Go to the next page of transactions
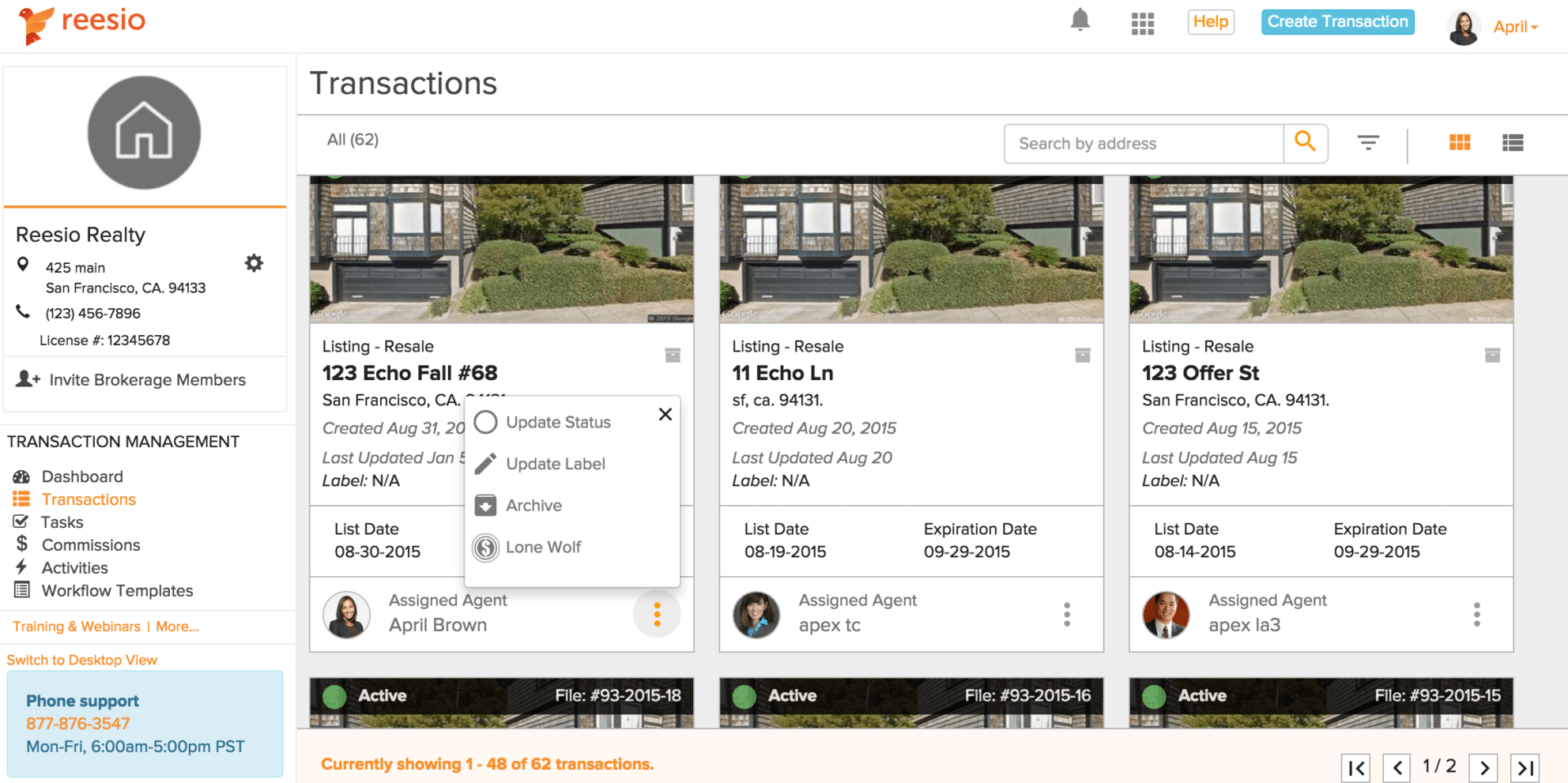The width and height of the screenshot is (1568, 783). tap(1483, 767)
